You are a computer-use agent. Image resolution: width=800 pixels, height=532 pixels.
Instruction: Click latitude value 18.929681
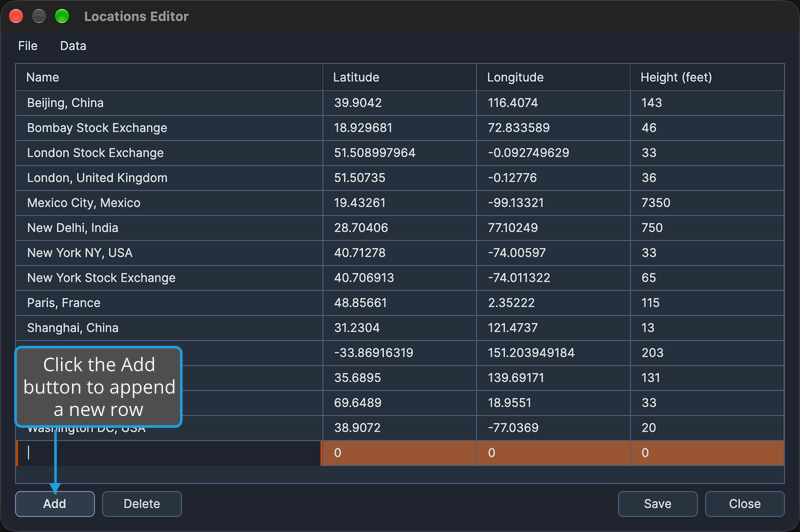363,128
